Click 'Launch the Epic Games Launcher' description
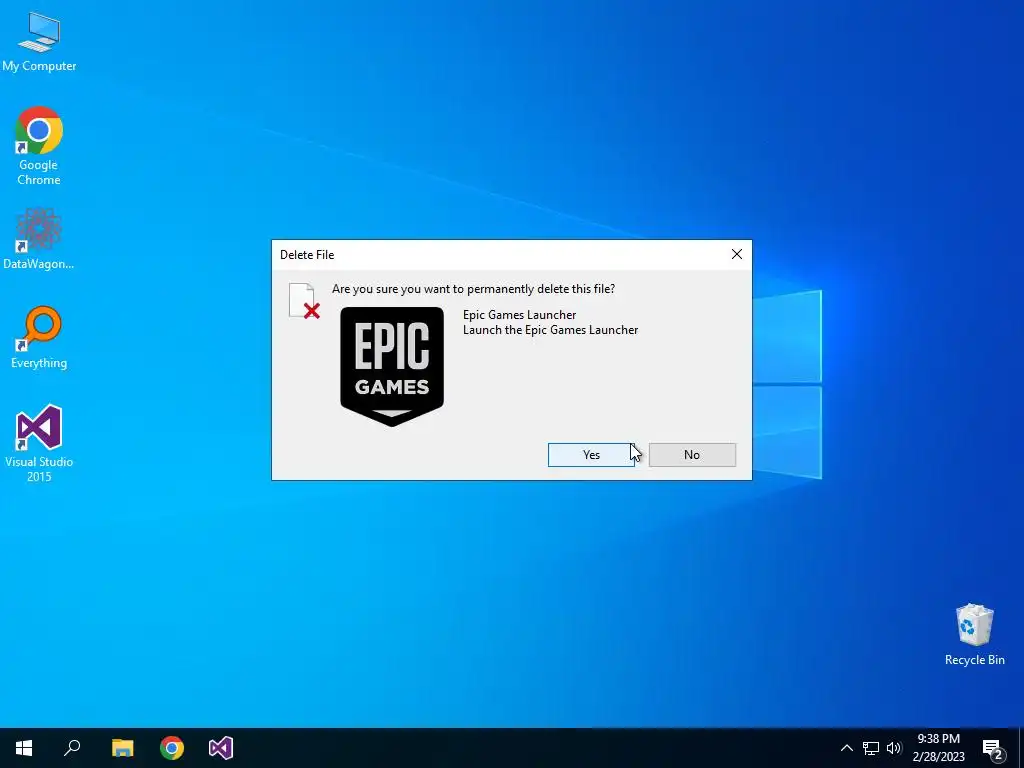This screenshot has height=768, width=1024. 551,330
